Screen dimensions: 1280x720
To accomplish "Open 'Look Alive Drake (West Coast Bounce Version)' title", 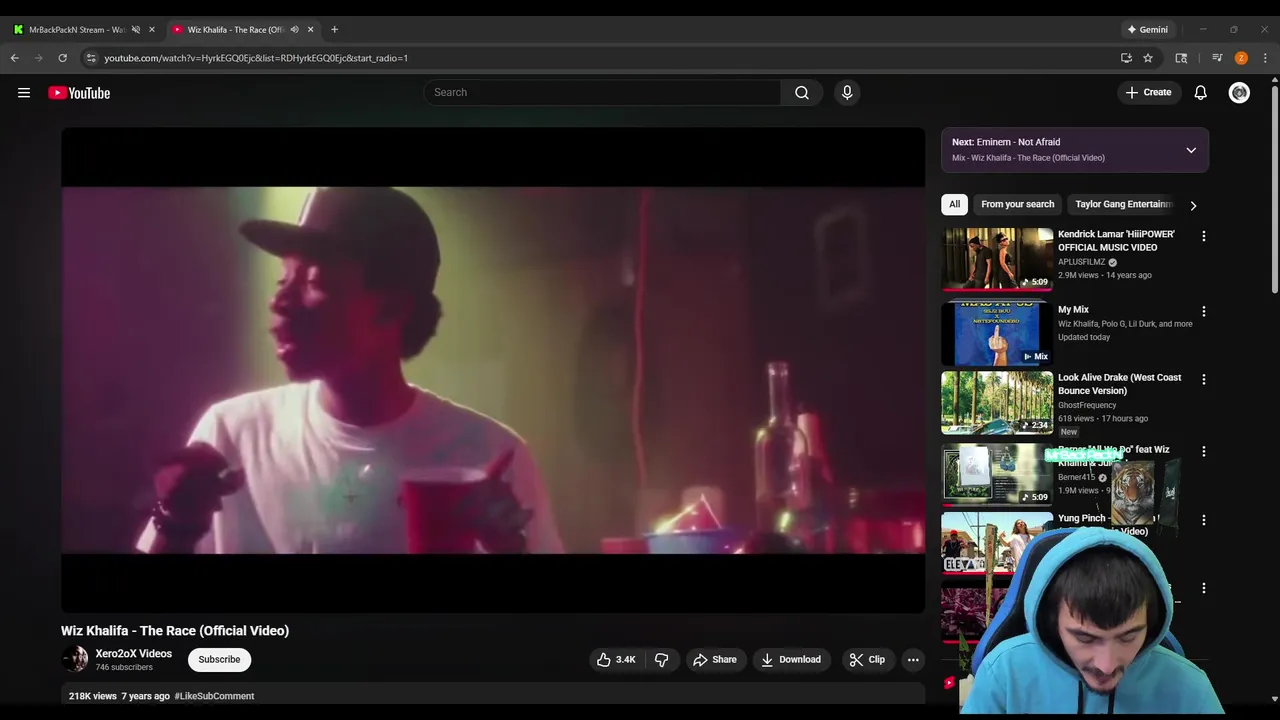I will [1120, 384].
